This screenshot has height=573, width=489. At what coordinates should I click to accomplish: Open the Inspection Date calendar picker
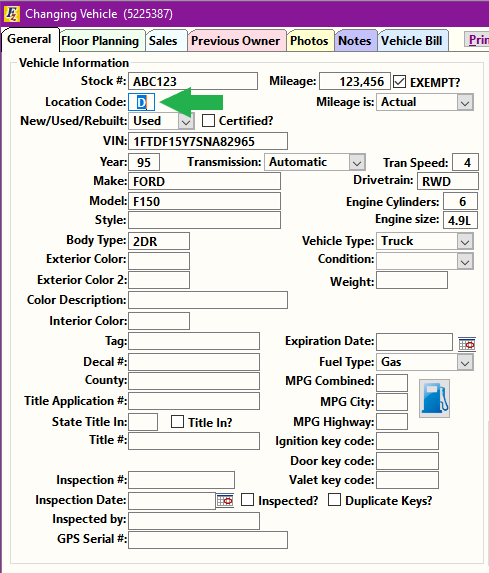(225, 500)
